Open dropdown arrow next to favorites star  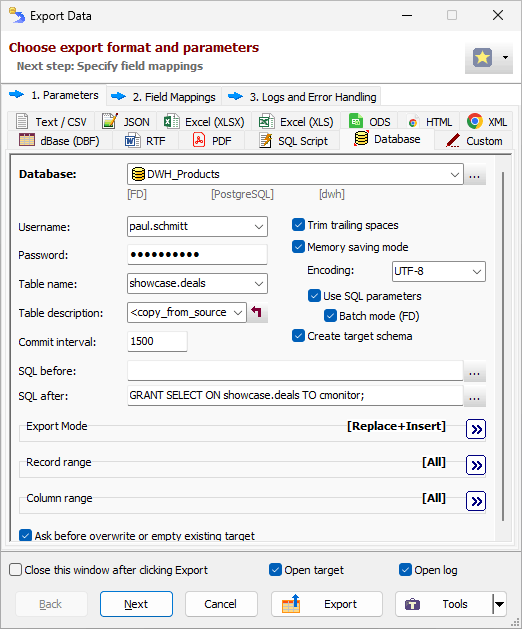[506, 57]
